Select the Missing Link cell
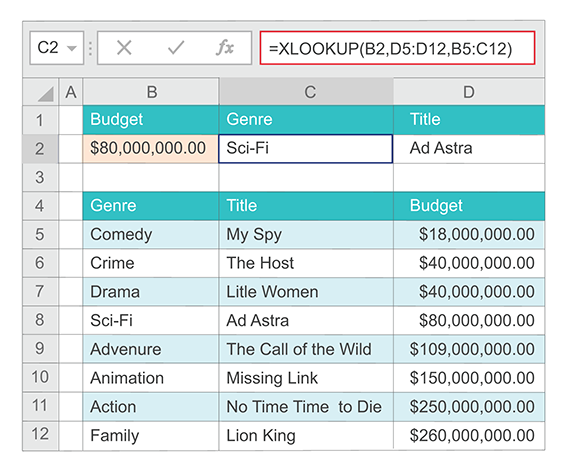 pyautogui.click(x=306, y=378)
